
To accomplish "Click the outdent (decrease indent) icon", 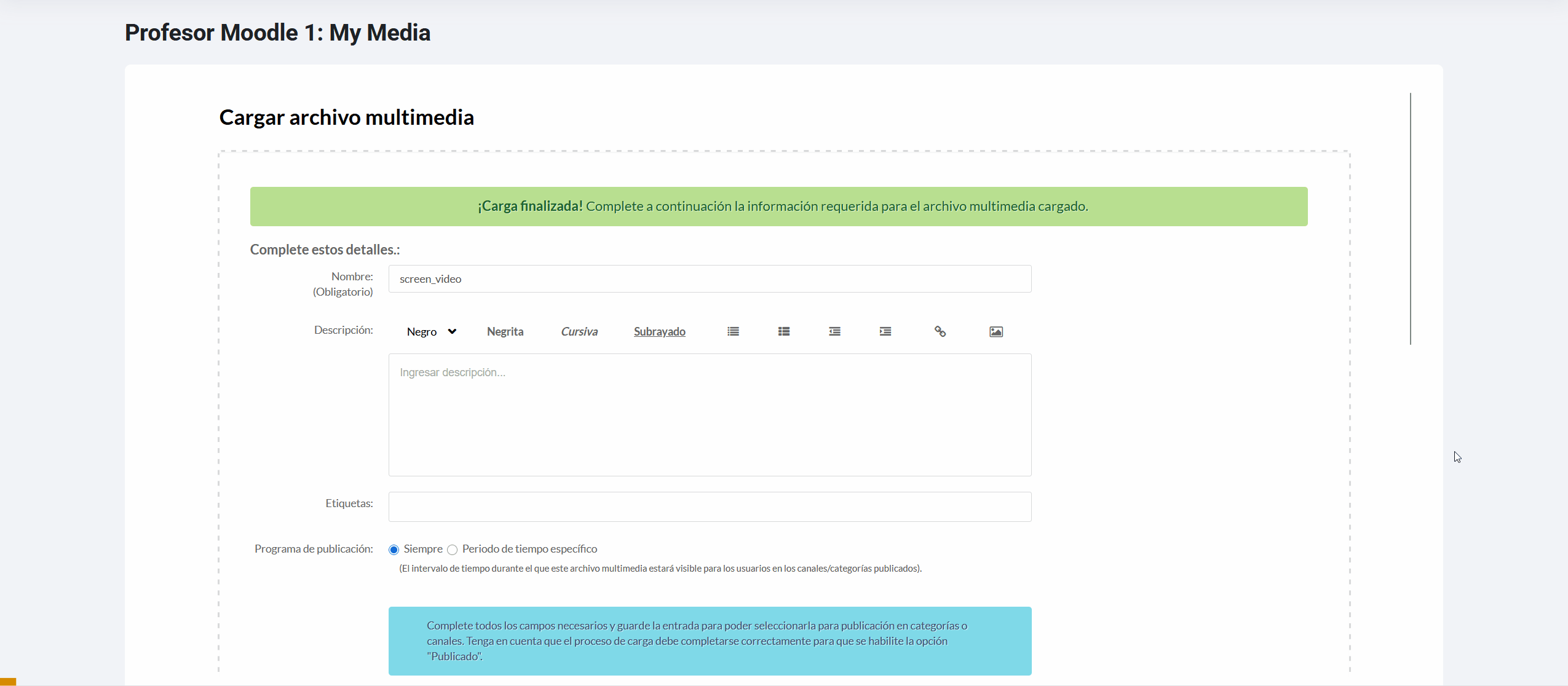I will 834,331.
